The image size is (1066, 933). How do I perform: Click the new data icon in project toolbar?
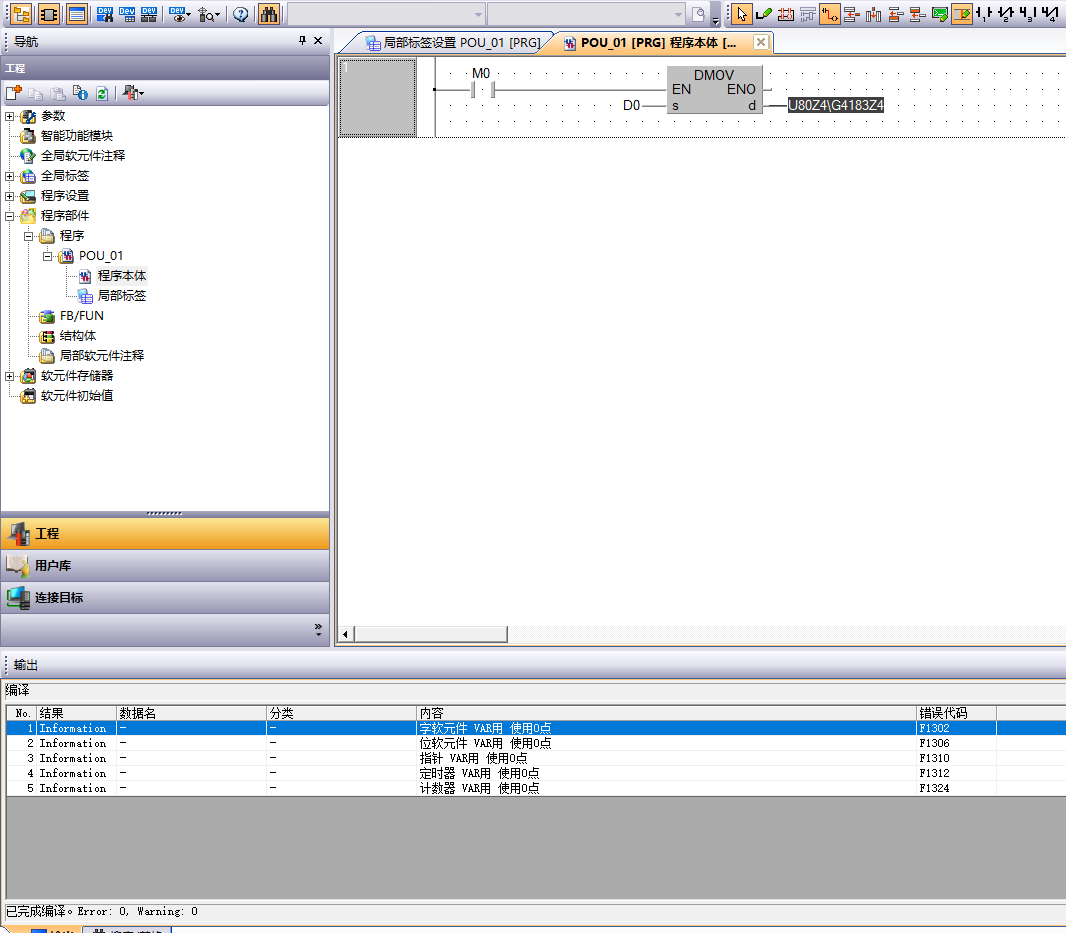coord(13,93)
